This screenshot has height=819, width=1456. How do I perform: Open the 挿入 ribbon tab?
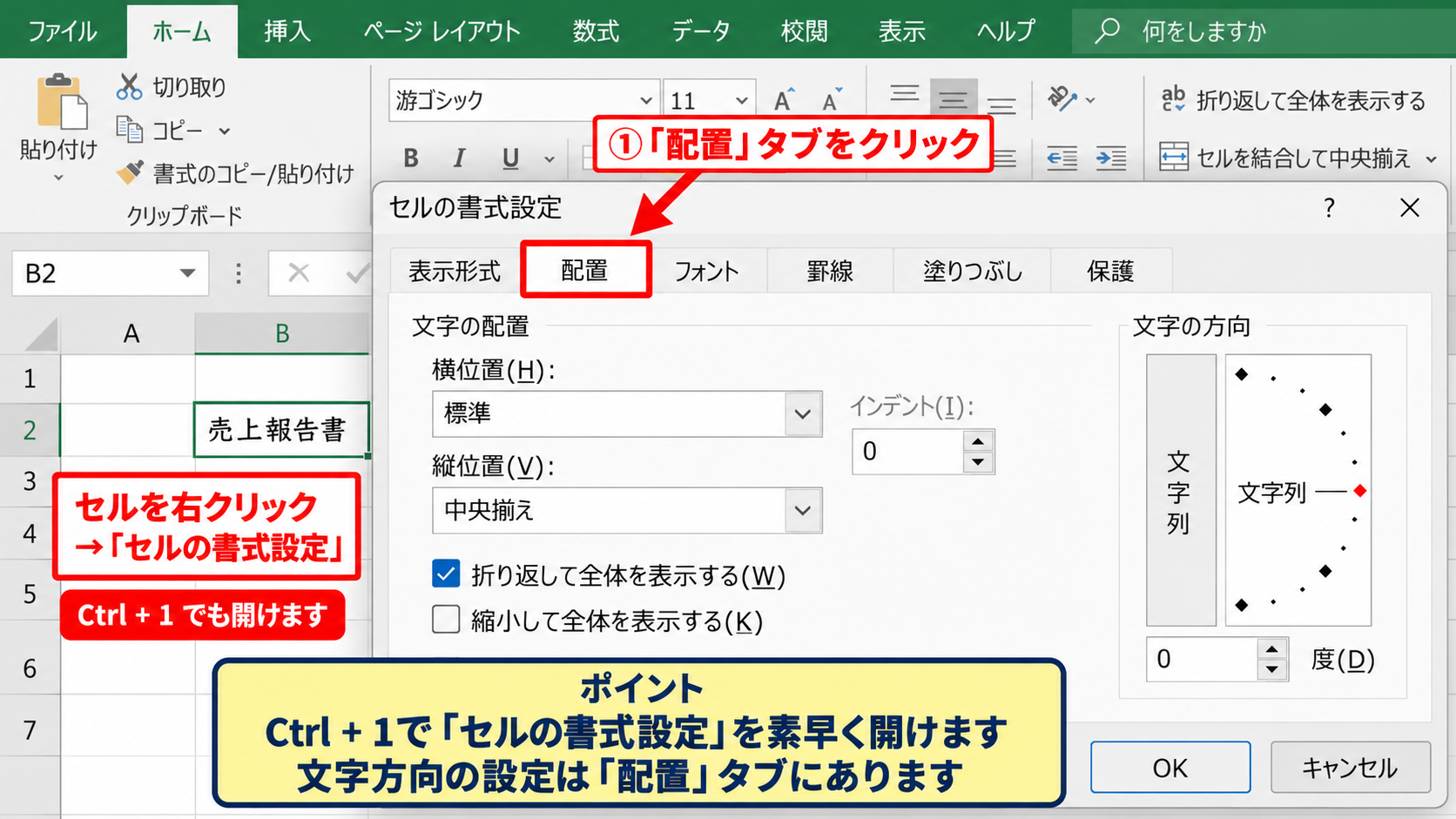tap(287, 31)
